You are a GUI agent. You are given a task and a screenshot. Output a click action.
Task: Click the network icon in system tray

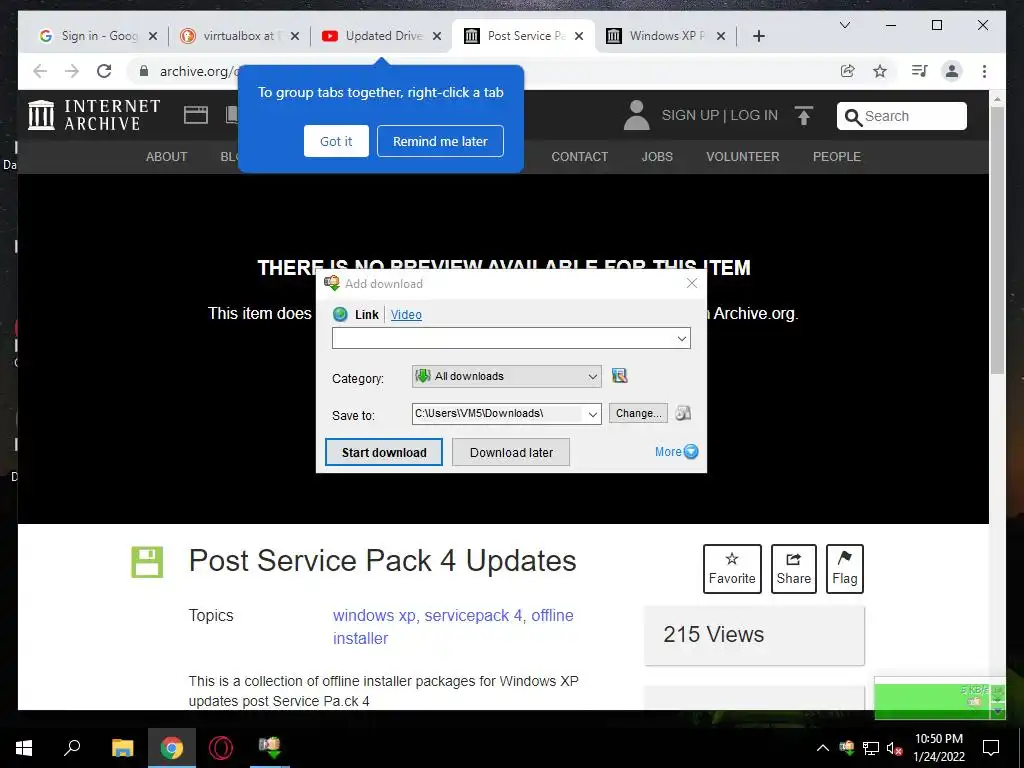pyautogui.click(x=871, y=748)
